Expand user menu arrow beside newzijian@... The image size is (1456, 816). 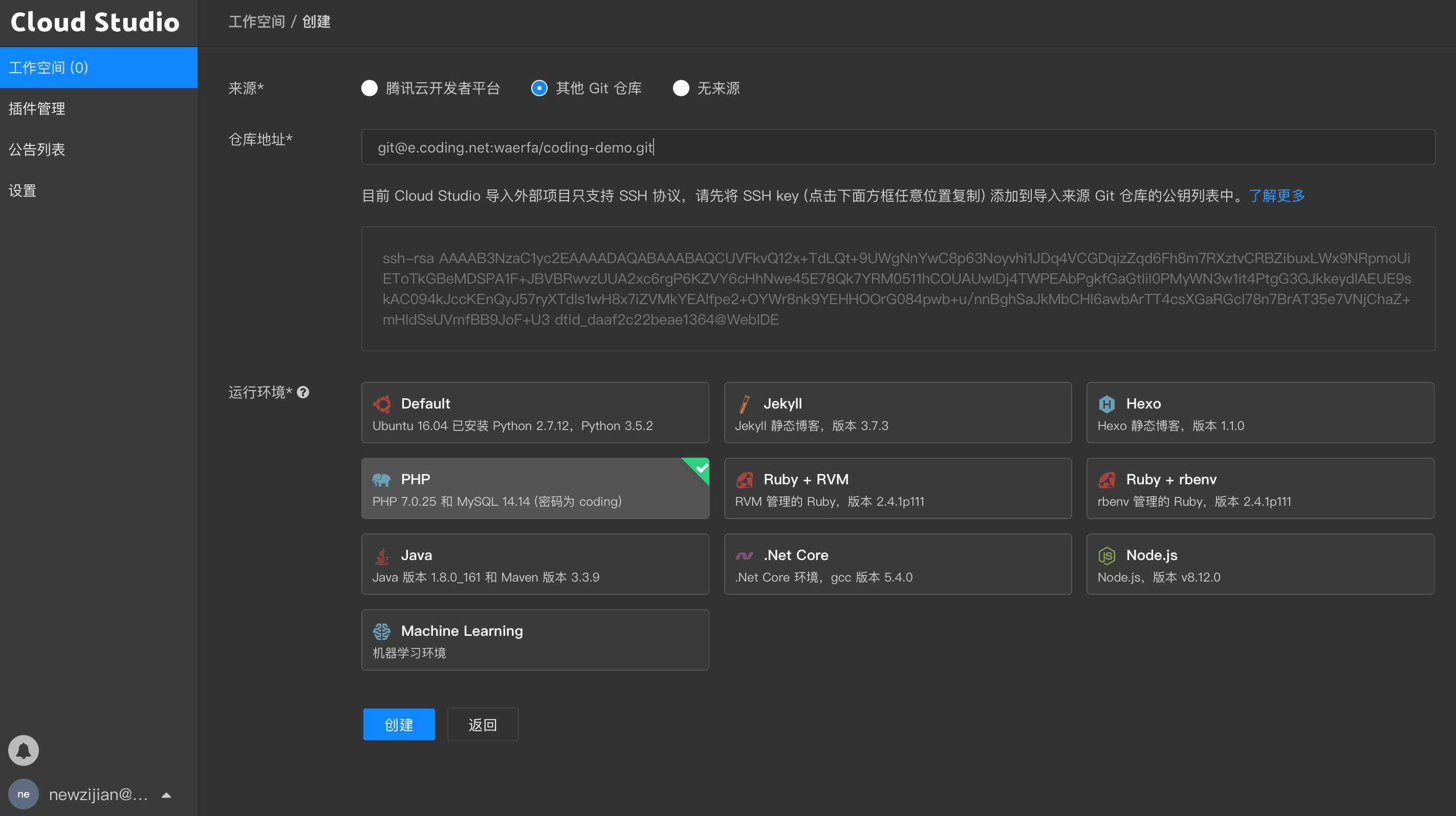[166, 795]
